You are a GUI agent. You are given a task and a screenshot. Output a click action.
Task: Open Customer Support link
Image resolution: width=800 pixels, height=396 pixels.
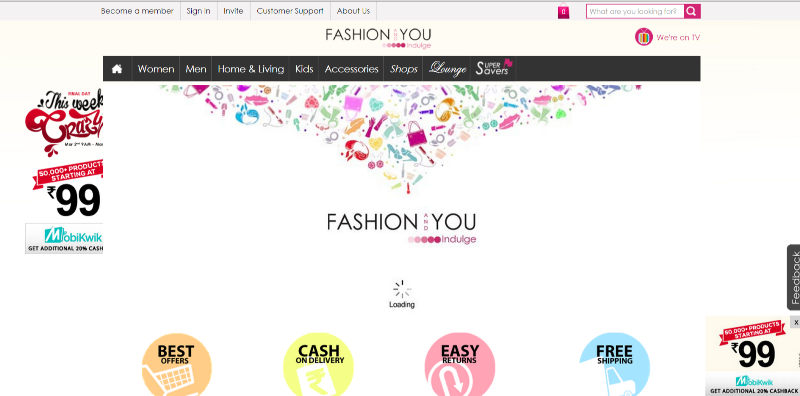[x=290, y=11]
